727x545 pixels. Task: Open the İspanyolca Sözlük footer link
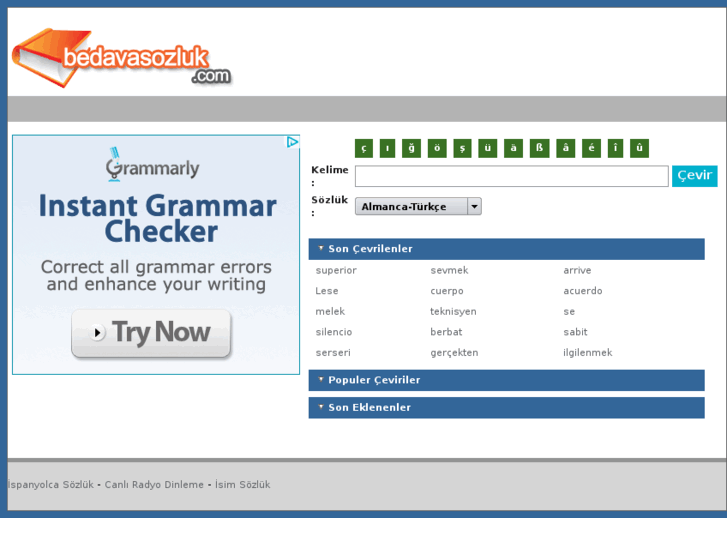[x=51, y=485]
